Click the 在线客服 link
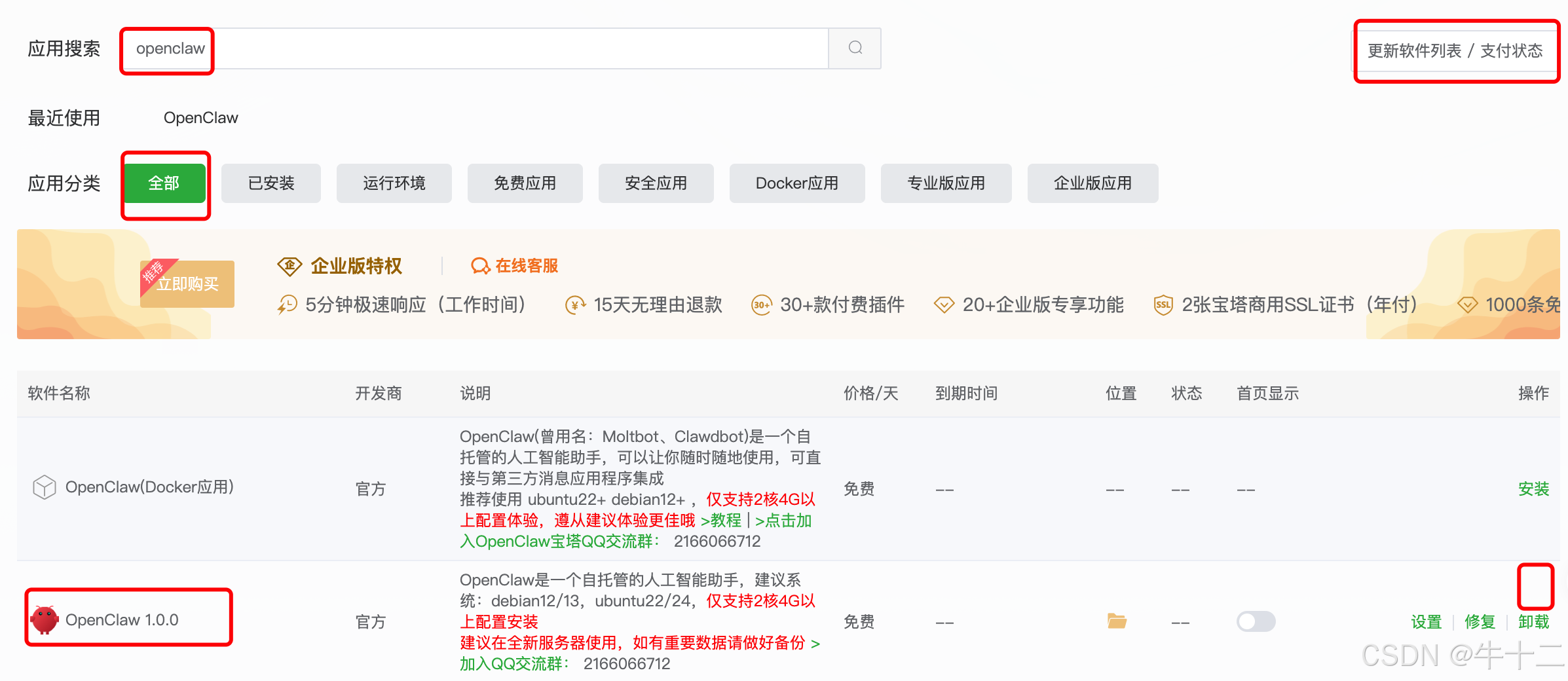The height and width of the screenshot is (681, 1568). [527, 266]
